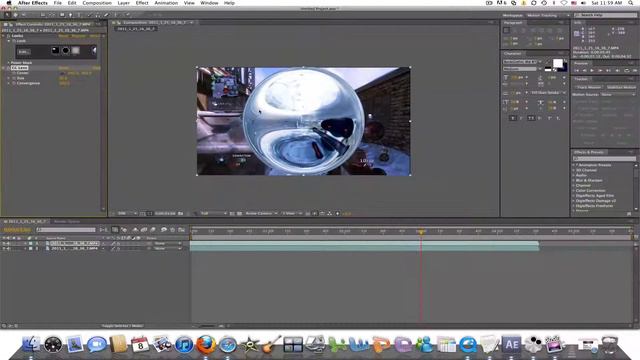Viewport: 640px width, 360px height.
Task: Open the Motion Source dropdown
Action: pyautogui.click(x=618, y=94)
